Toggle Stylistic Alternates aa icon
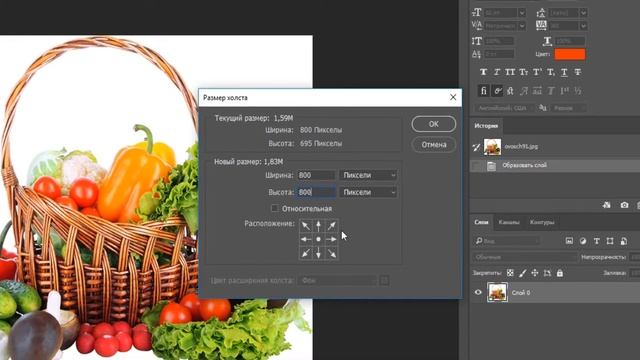Screen dimensions: 640x360 (537, 91)
